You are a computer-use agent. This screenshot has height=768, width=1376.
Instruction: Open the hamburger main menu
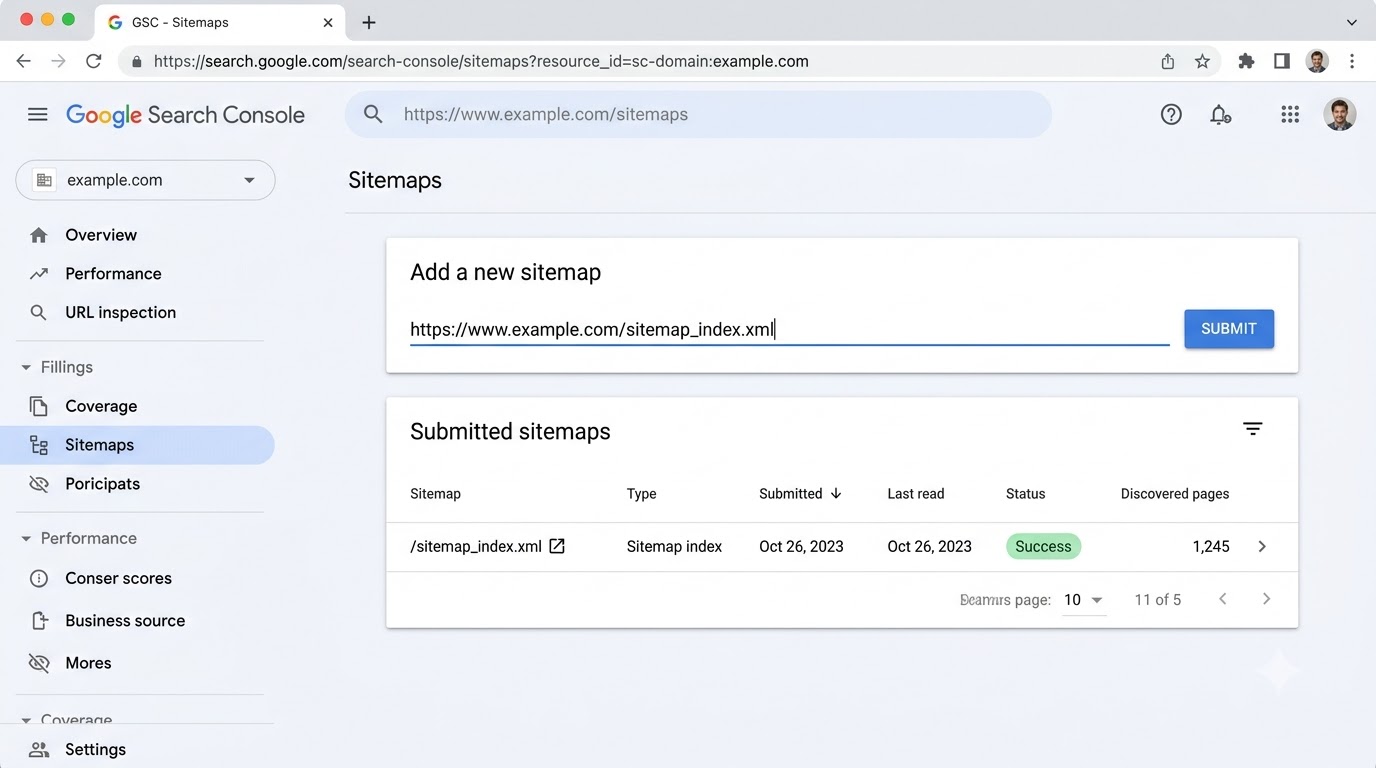[38, 115]
